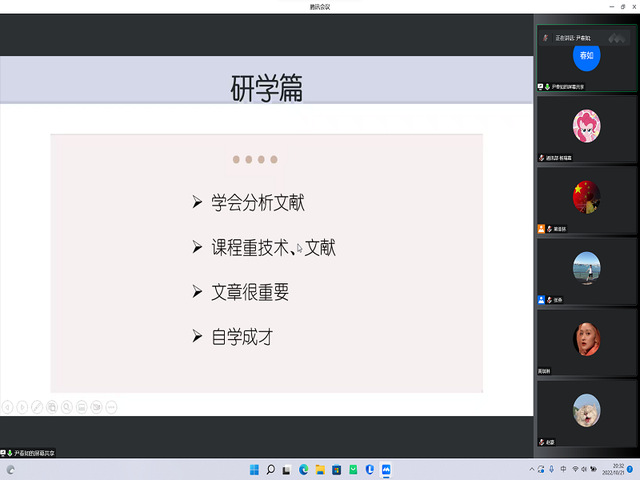Click the taskbar Search magnifier icon
This screenshot has height=480, width=640.
tap(268, 469)
